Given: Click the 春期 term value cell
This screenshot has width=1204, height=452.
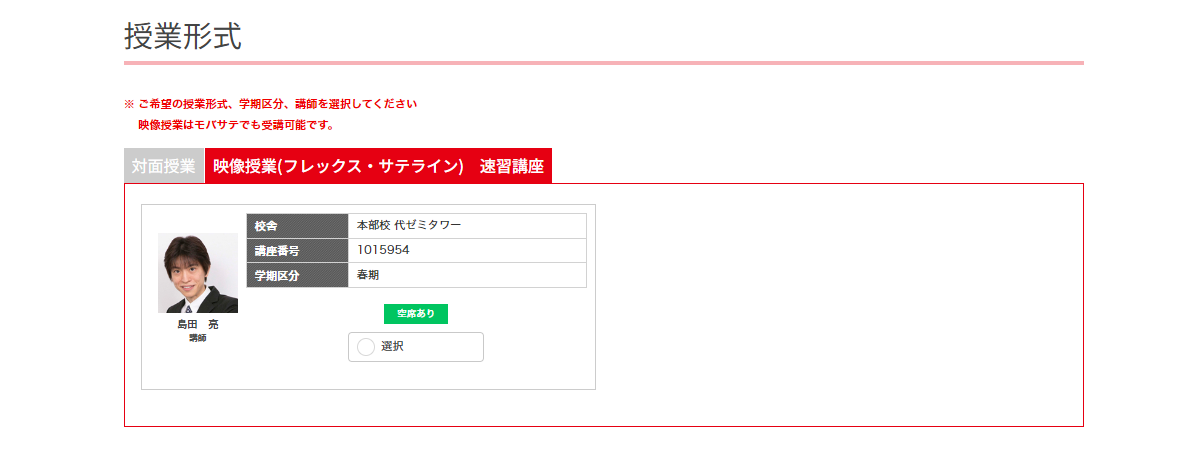Looking at the screenshot, I should 467,275.
